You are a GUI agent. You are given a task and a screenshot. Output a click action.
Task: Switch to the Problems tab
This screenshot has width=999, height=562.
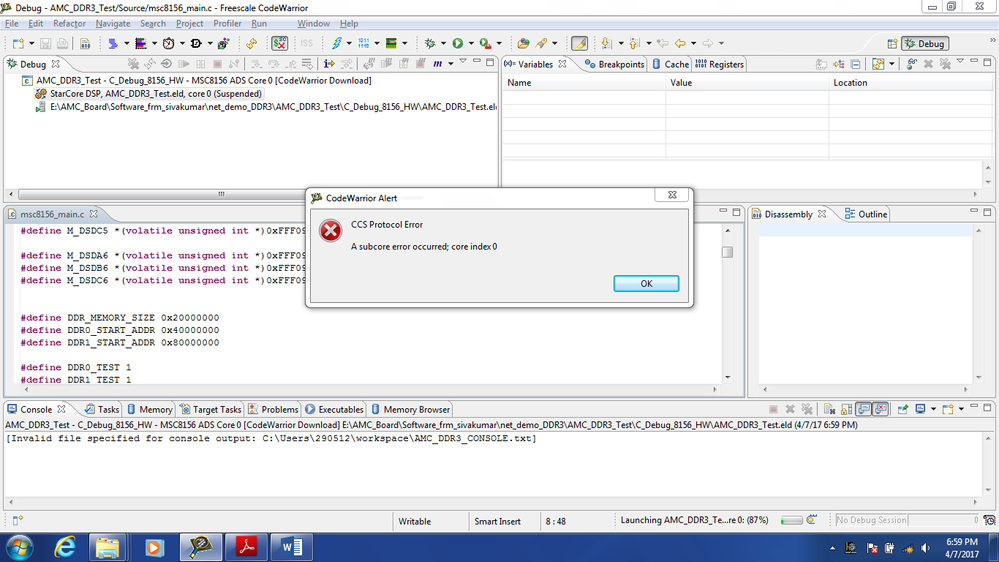pyautogui.click(x=273, y=410)
